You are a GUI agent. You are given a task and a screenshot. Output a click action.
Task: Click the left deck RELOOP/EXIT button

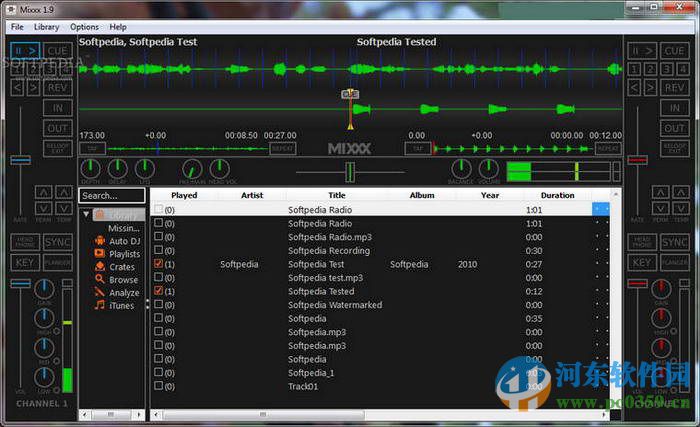[x=58, y=149]
